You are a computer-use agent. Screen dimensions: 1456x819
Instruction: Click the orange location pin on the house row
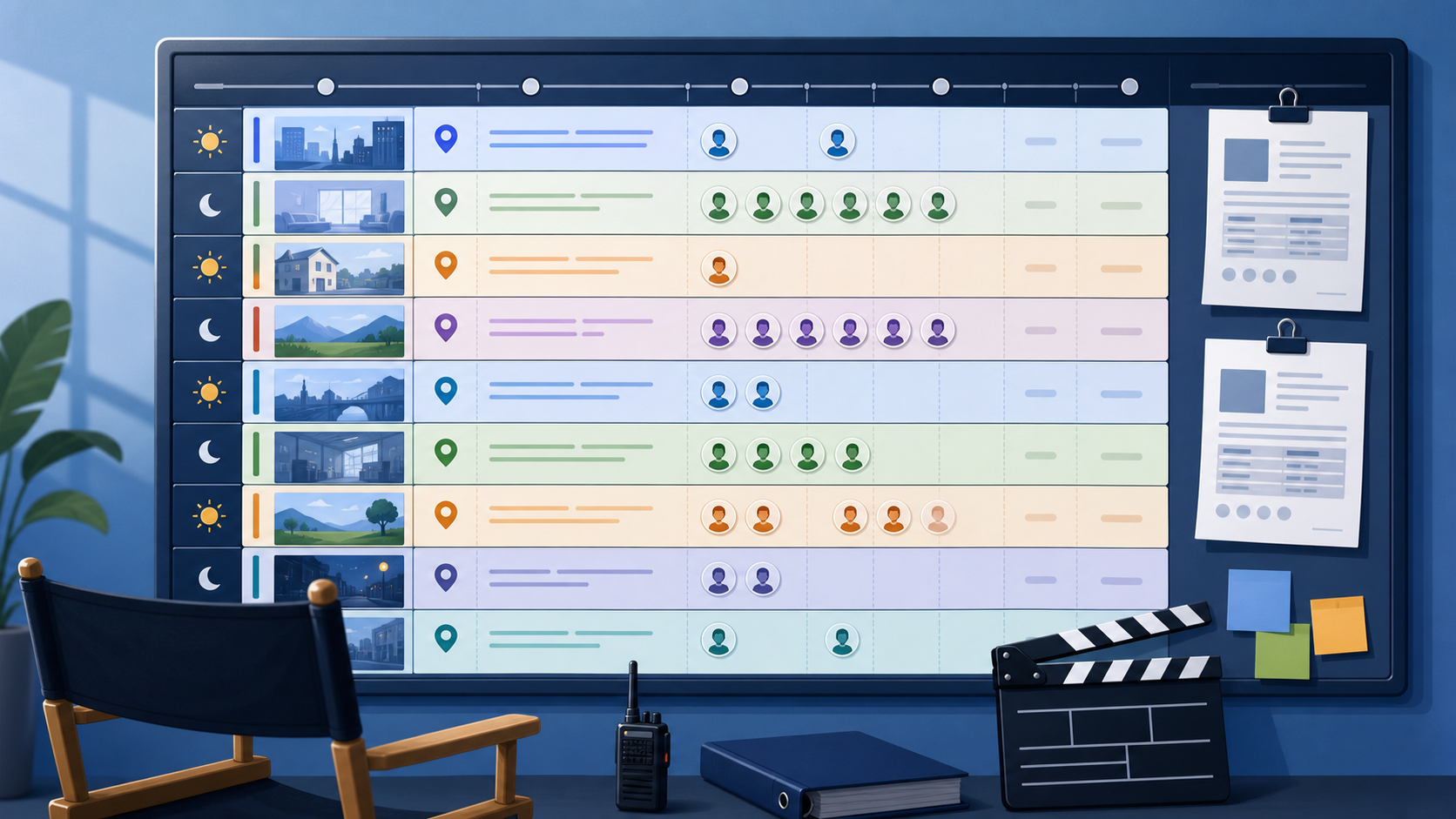tap(446, 265)
